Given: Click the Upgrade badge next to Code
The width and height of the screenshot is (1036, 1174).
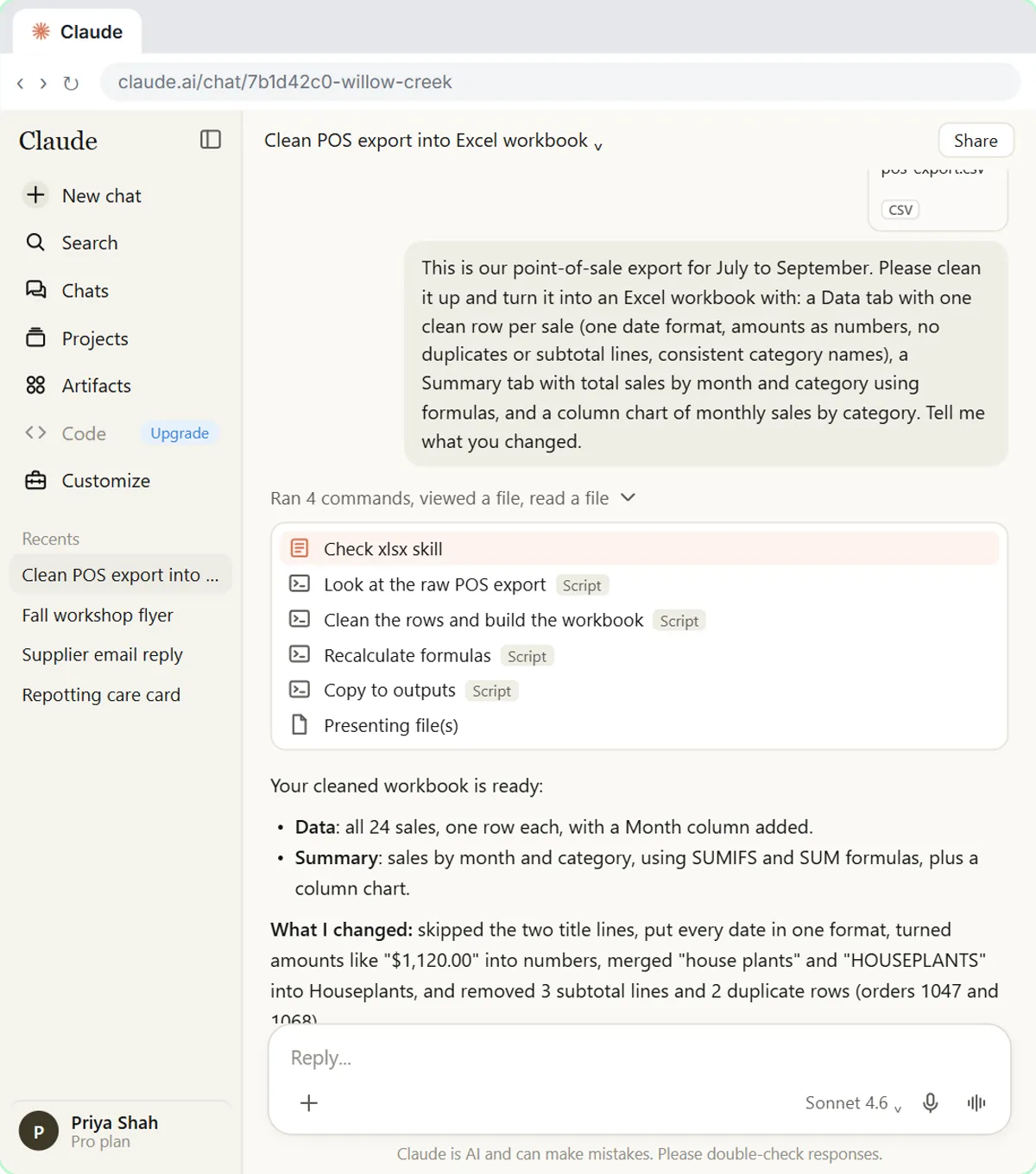Looking at the screenshot, I should click(180, 433).
